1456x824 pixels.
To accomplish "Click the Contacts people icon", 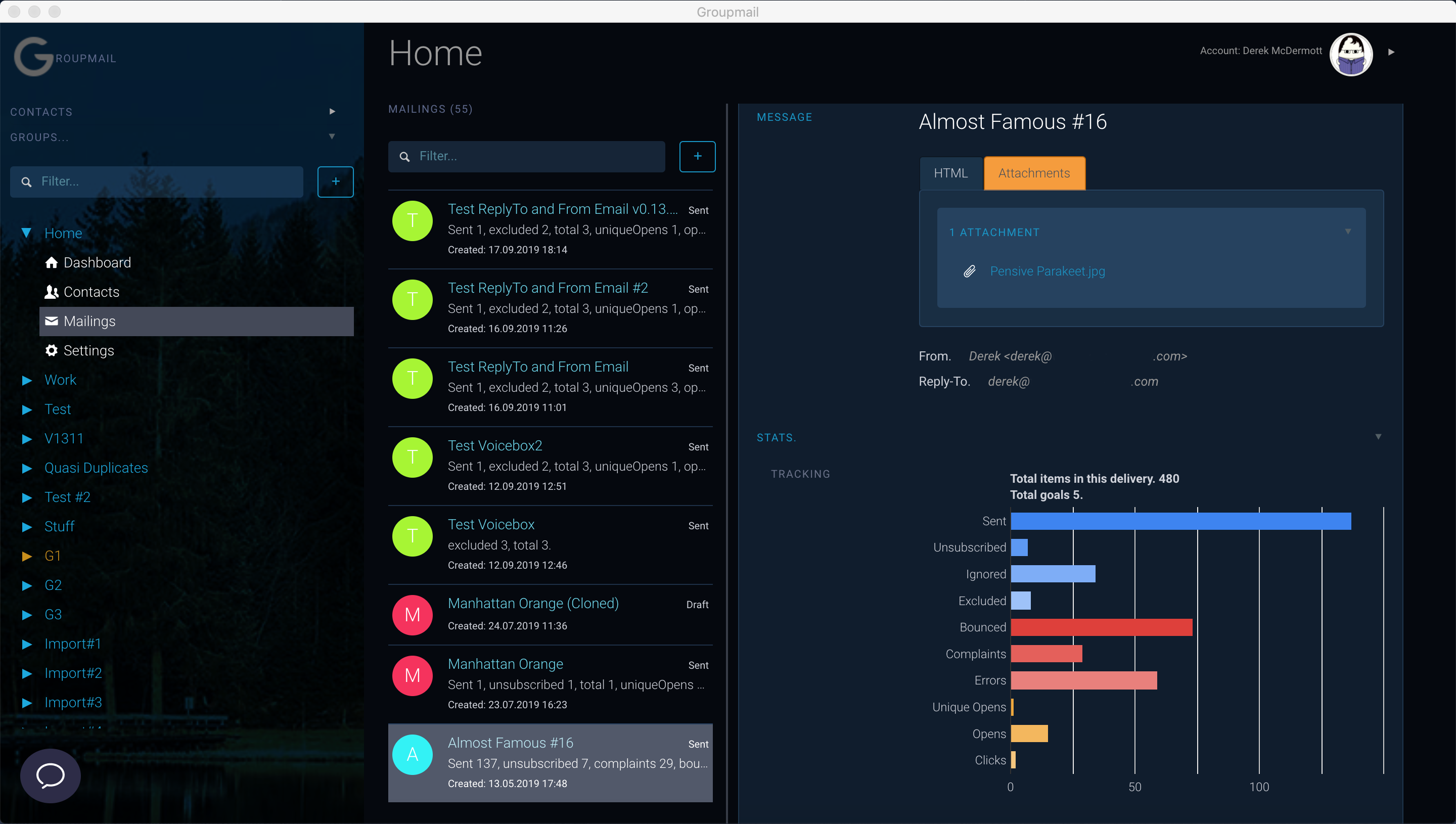I will (x=52, y=292).
